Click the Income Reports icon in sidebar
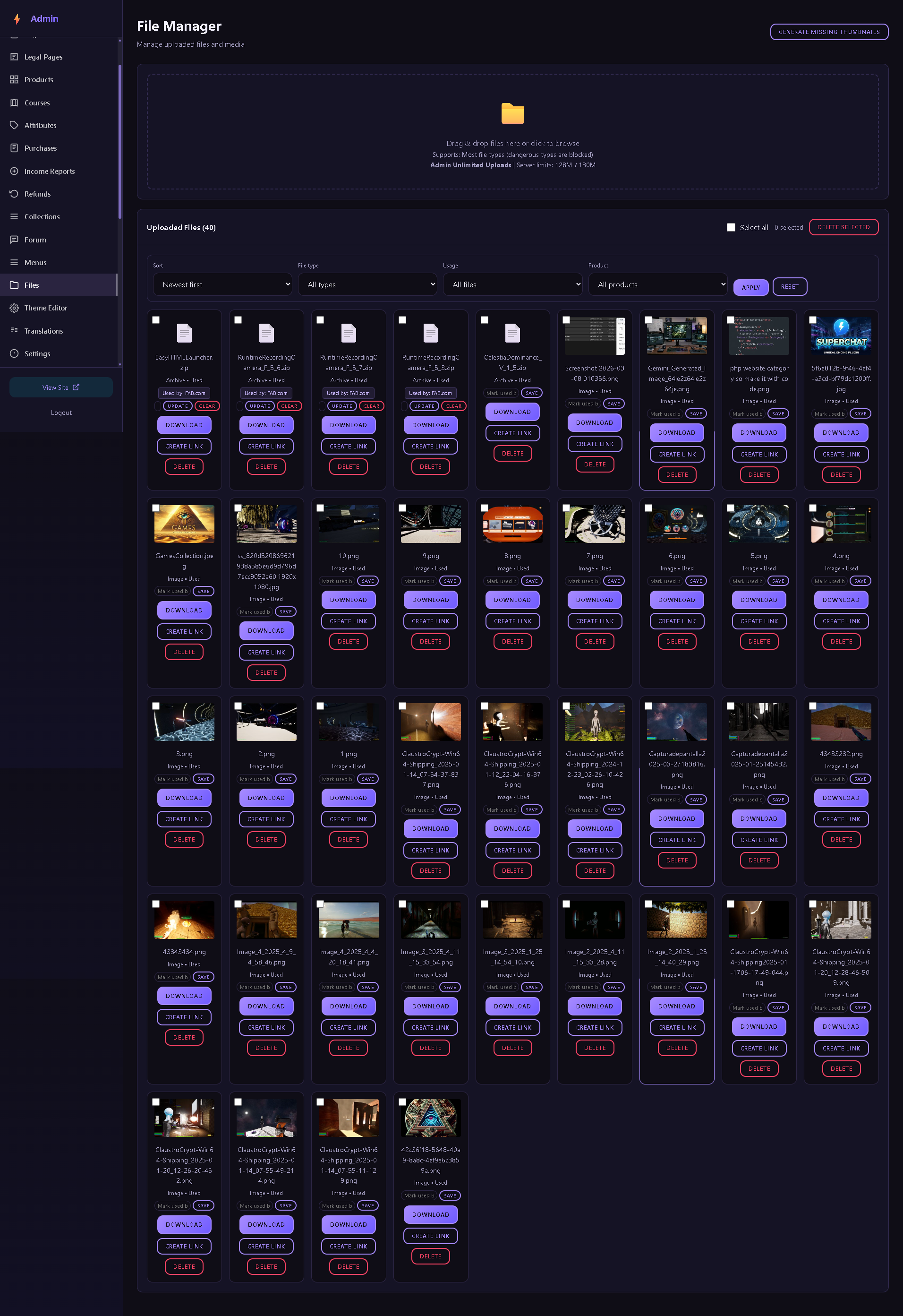This screenshot has height=1316, width=903. point(14,171)
